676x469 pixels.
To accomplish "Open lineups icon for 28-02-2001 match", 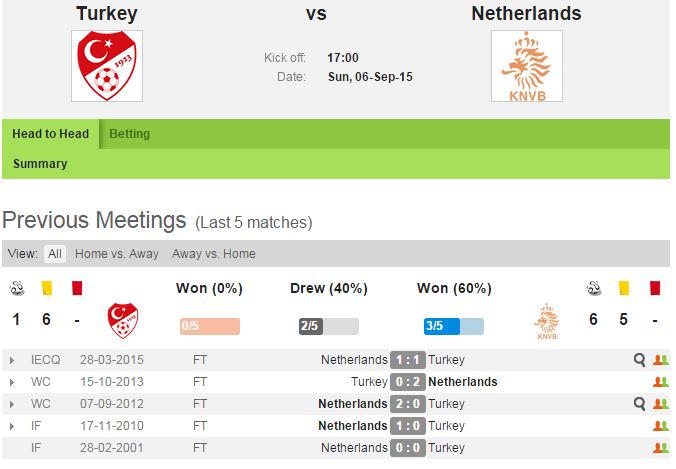I will click(660, 448).
